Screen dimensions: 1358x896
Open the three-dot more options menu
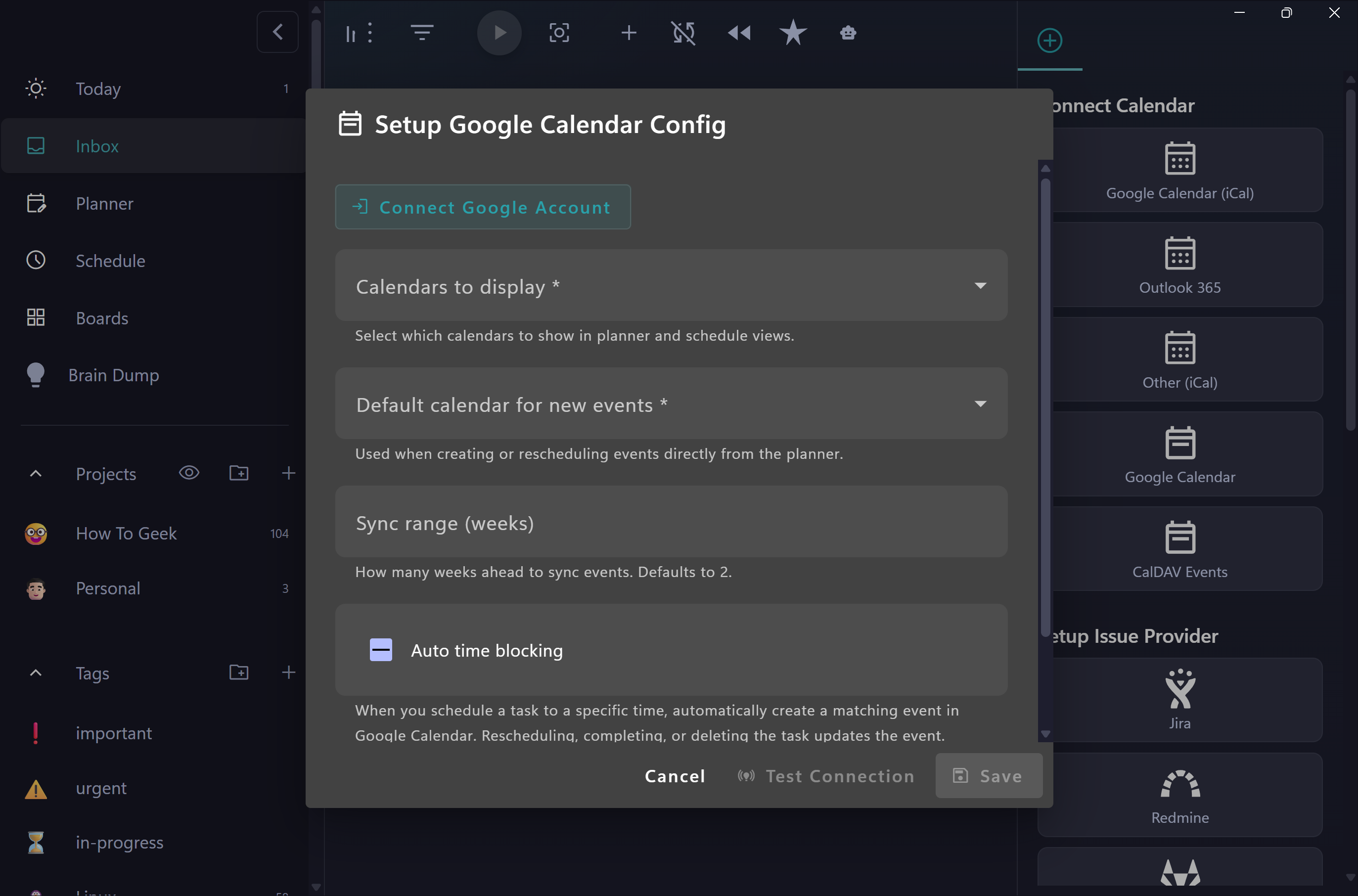point(370,33)
